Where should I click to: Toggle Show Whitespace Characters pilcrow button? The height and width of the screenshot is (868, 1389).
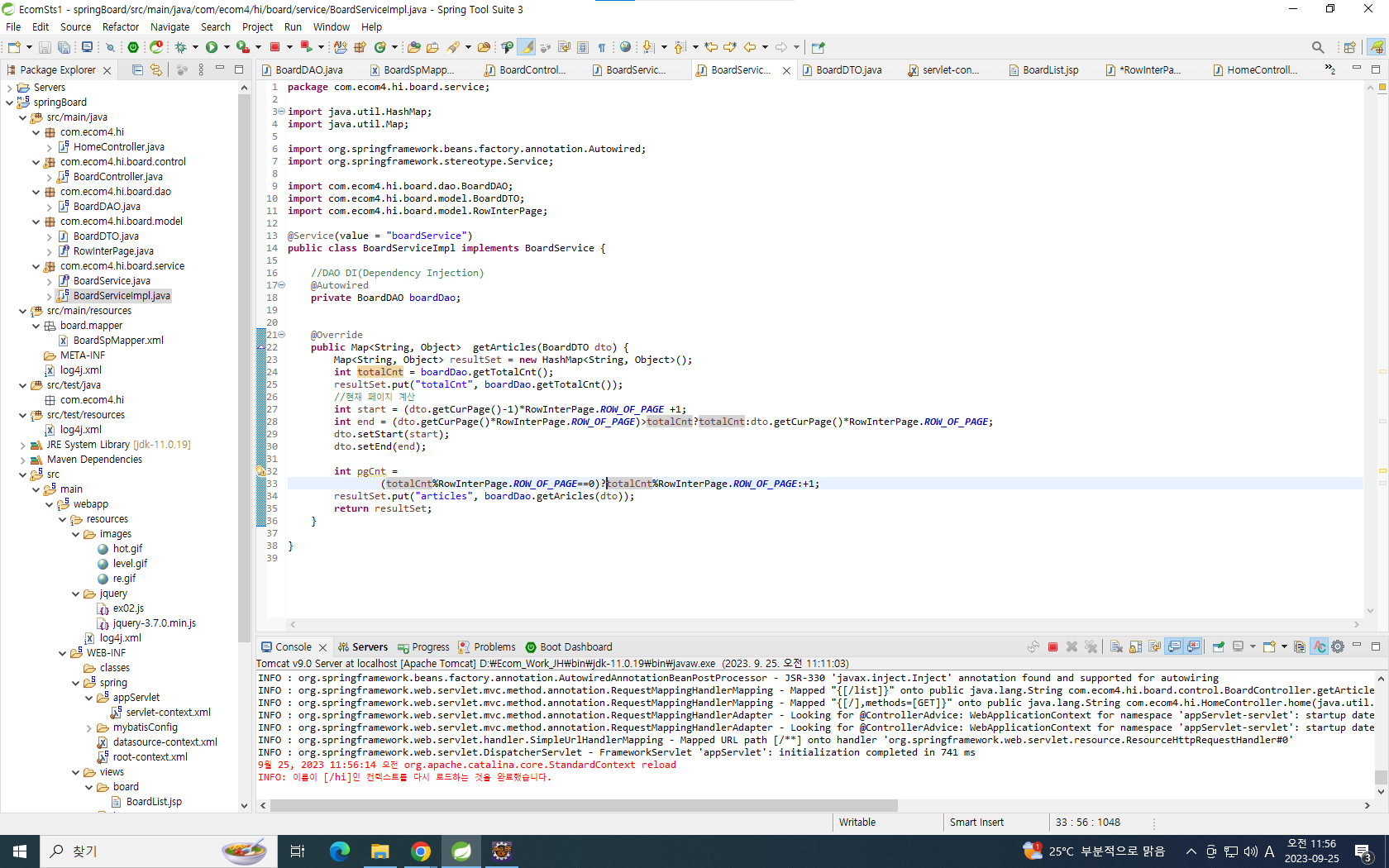point(602,47)
